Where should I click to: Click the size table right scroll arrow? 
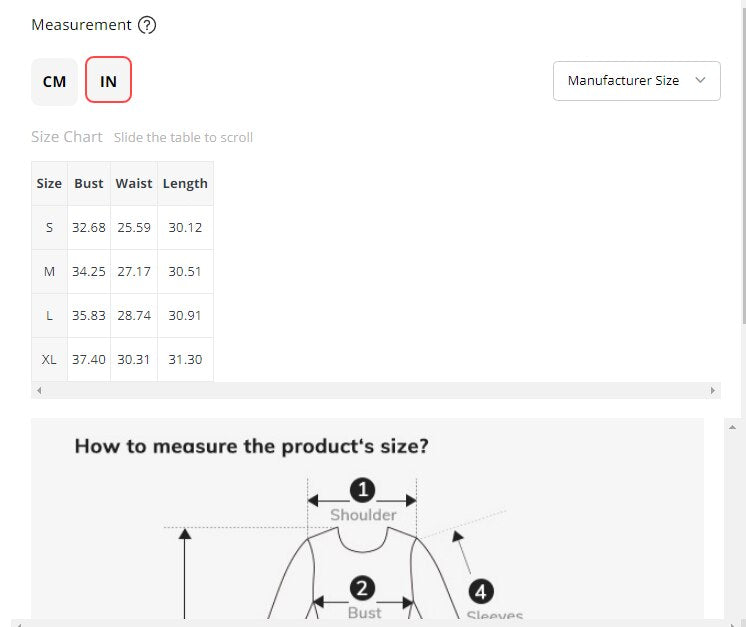tap(712, 391)
